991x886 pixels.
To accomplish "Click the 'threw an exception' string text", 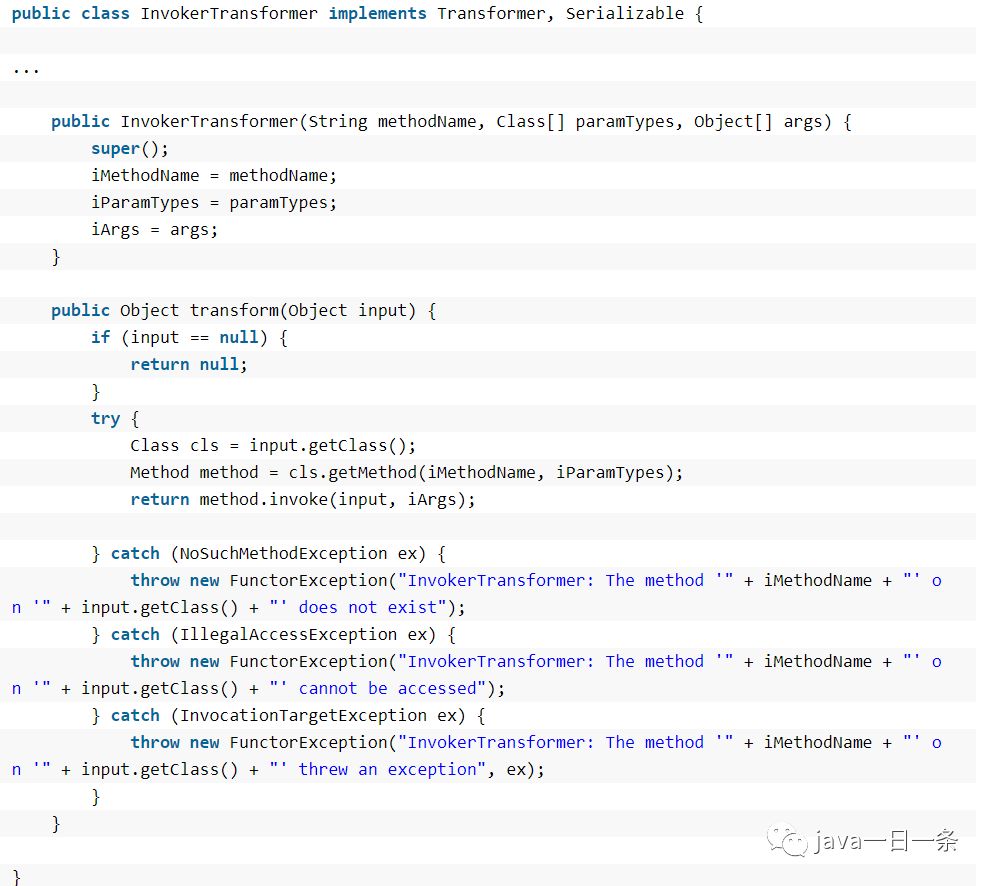I will pyautogui.click(x=387, y=769).
